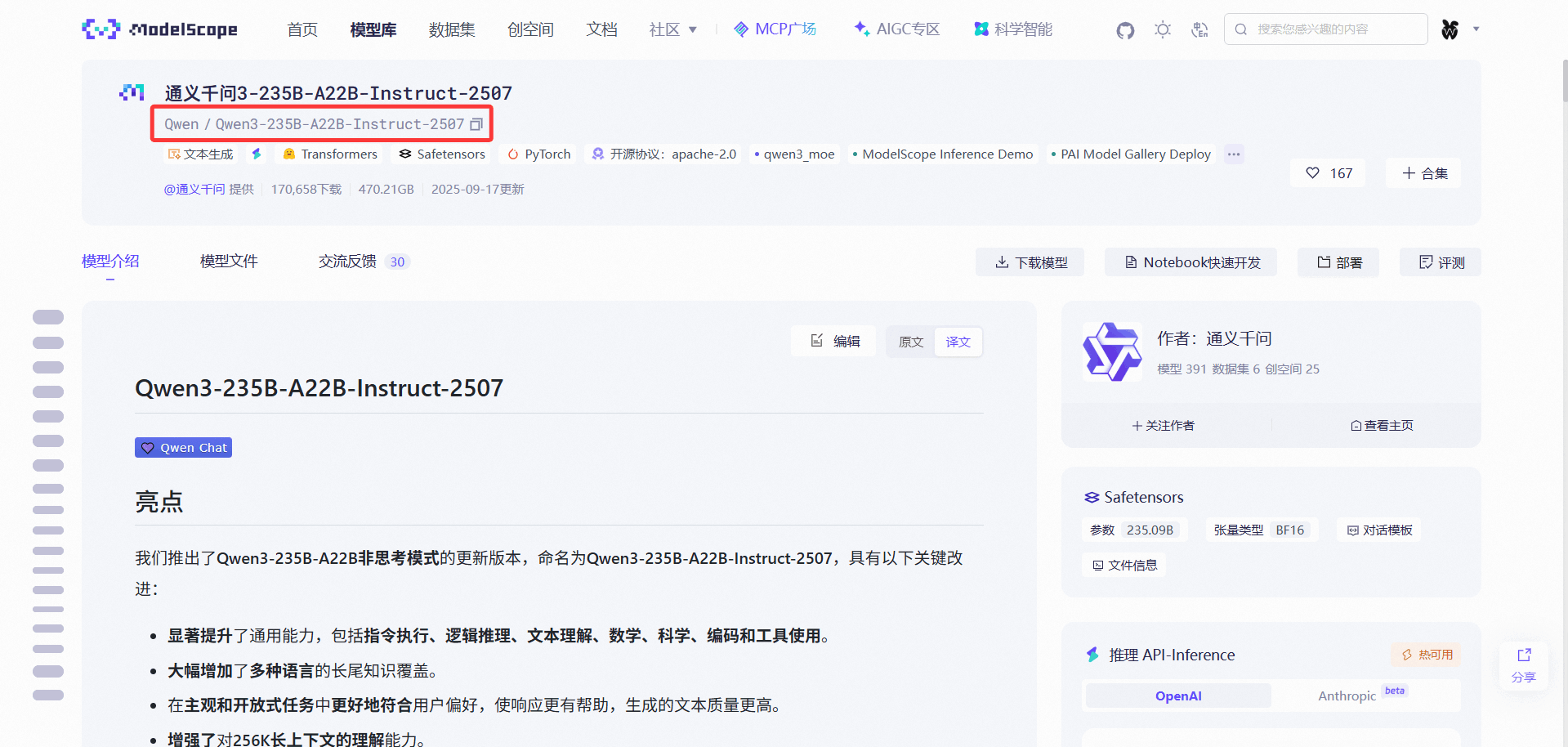Viewport: 1568px width, 747px height.
Task: Switch to the 模型文件 tab
Action: click(229, 262)
